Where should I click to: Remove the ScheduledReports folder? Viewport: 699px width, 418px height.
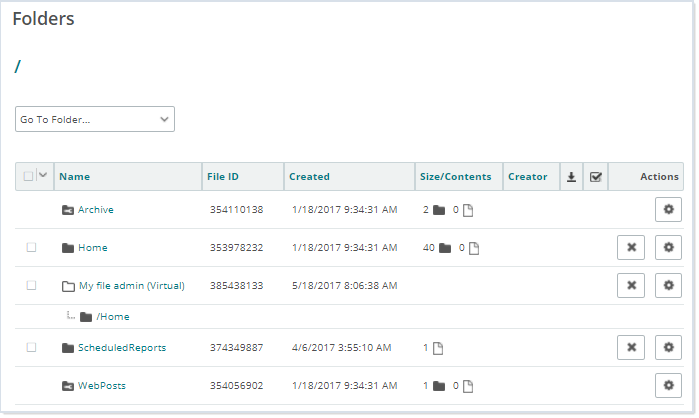[x=630, y=347]
